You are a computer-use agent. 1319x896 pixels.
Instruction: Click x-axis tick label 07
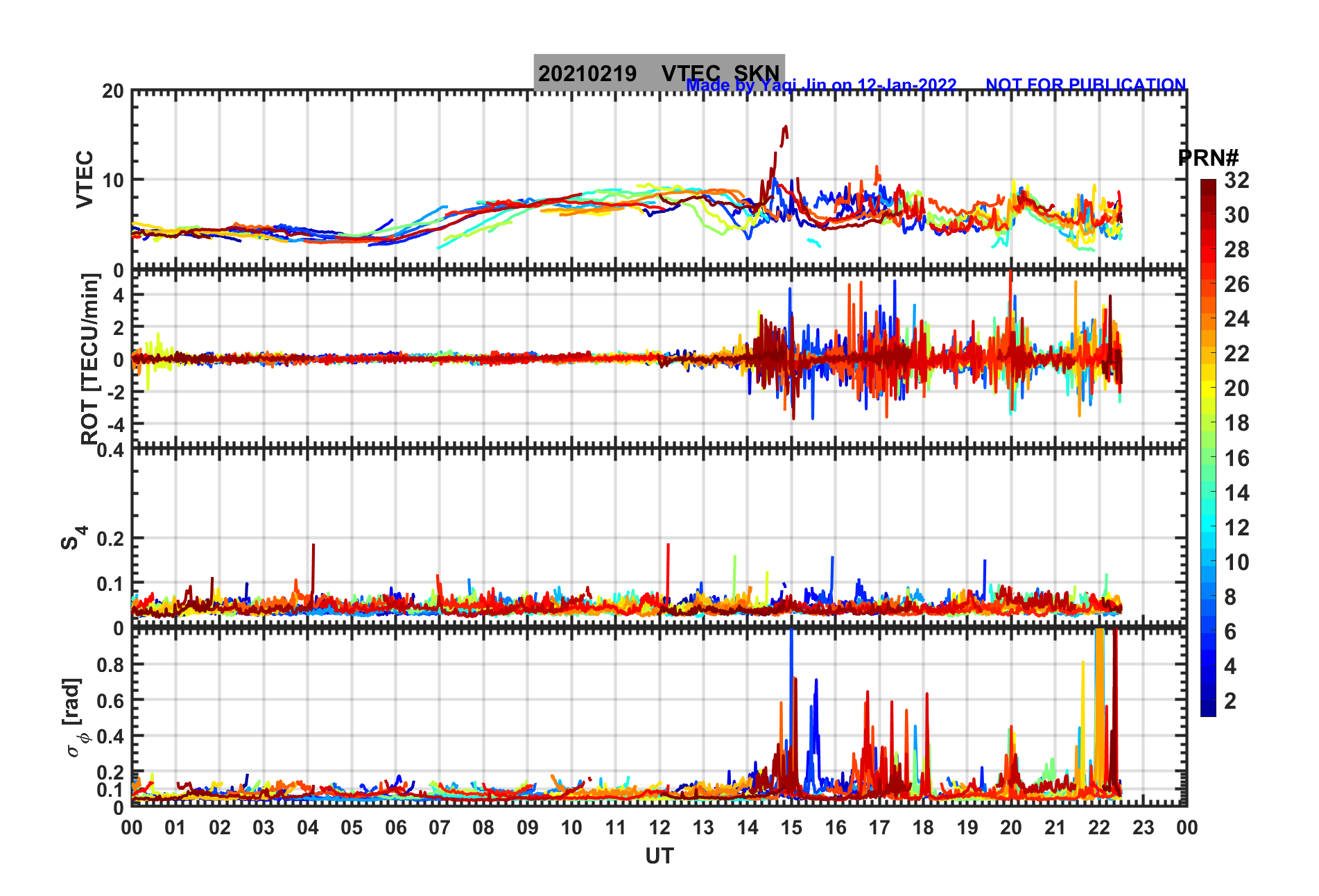pyautogui.click(x=440, y=827)
